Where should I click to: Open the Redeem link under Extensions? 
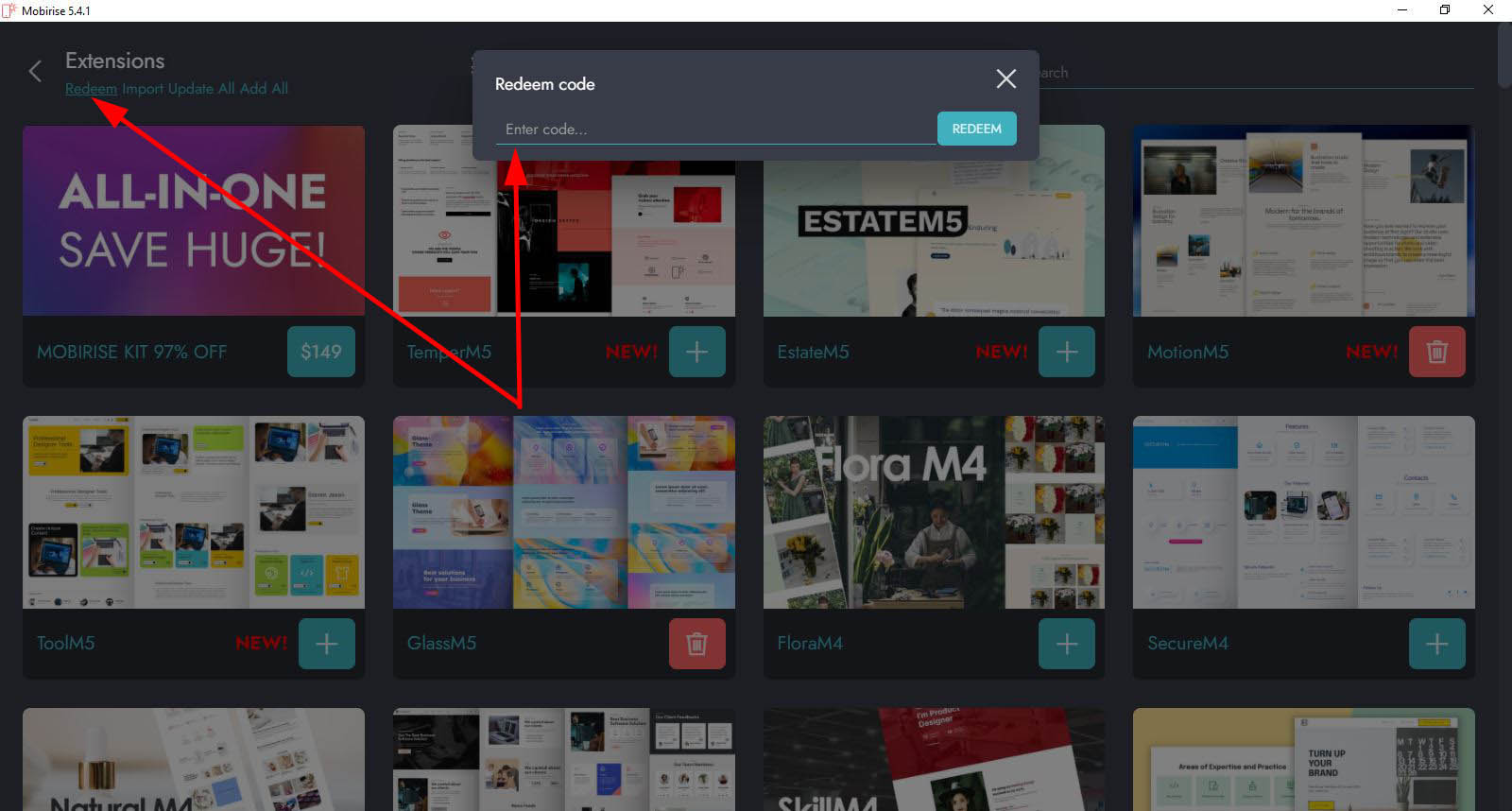click(x=91, y=89)
